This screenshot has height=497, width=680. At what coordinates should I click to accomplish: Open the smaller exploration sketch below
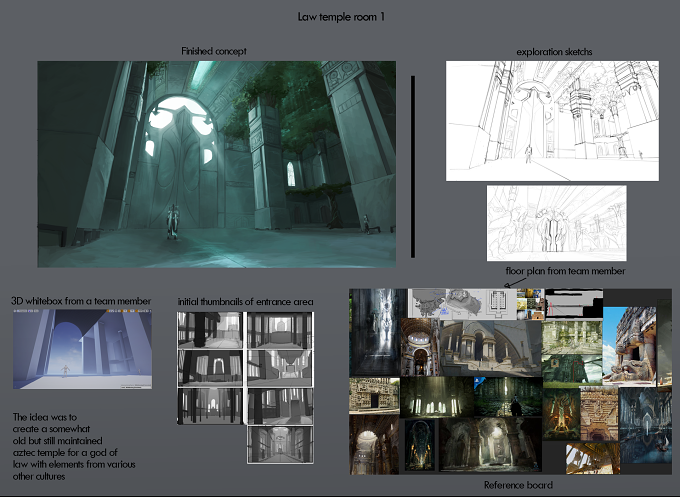tap(556, 223)
